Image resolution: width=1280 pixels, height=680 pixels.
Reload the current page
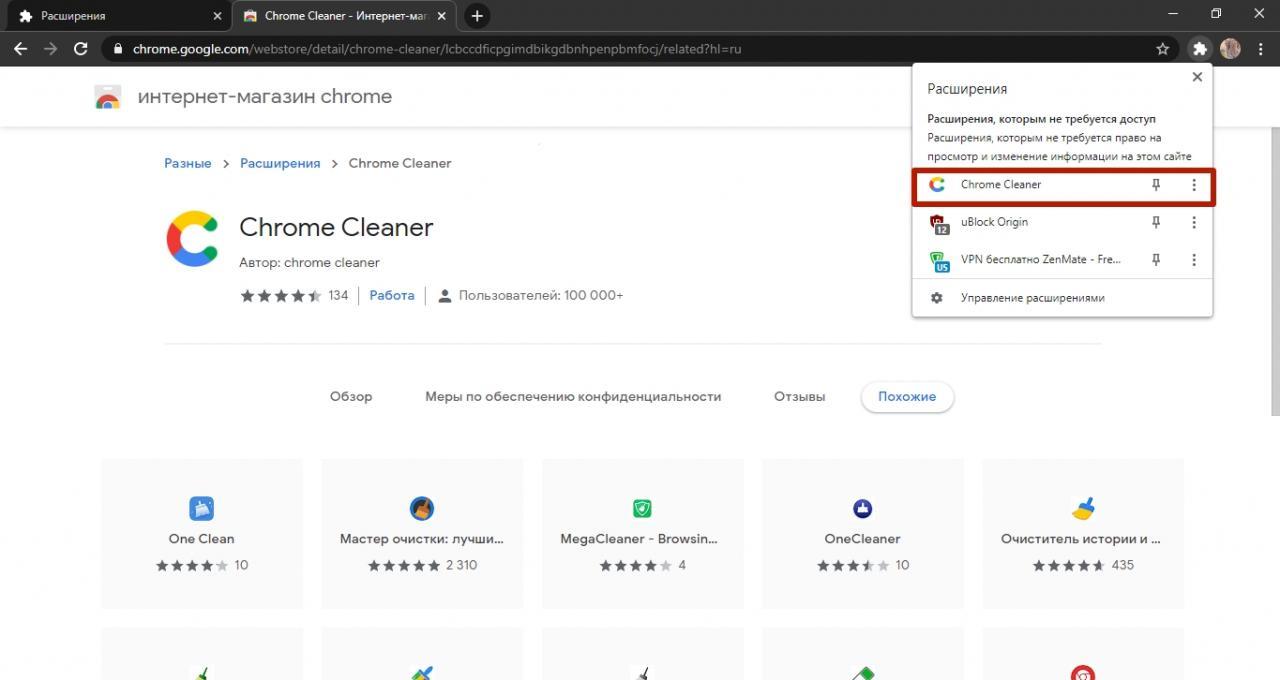[81, 48]
